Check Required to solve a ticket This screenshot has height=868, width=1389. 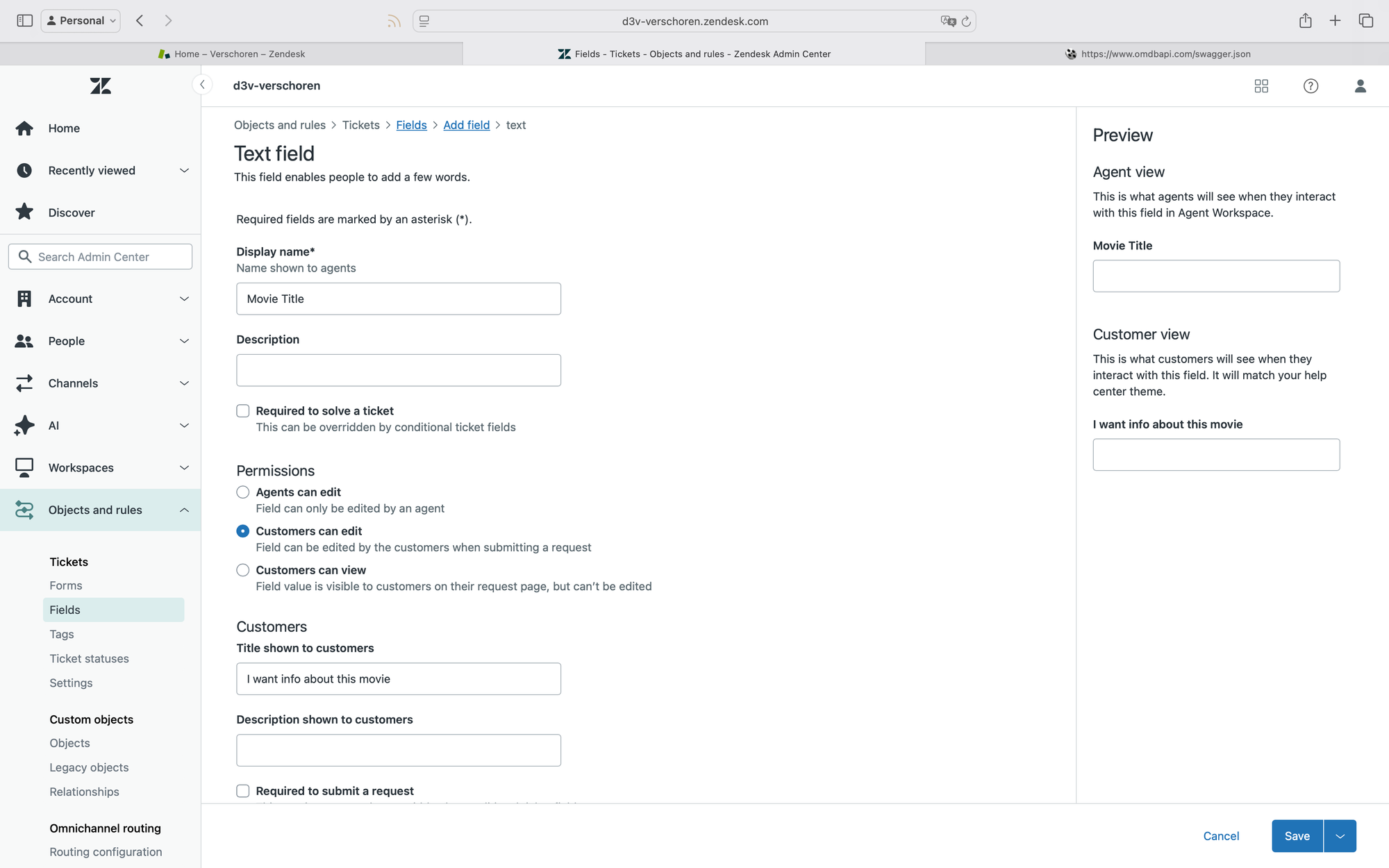242,411
